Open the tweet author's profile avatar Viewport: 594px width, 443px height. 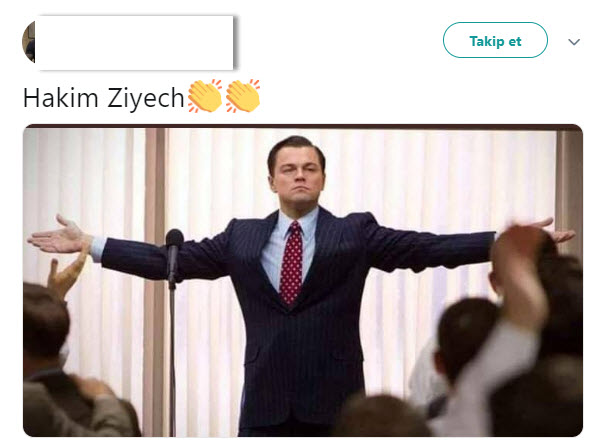(x=28, y=42)
